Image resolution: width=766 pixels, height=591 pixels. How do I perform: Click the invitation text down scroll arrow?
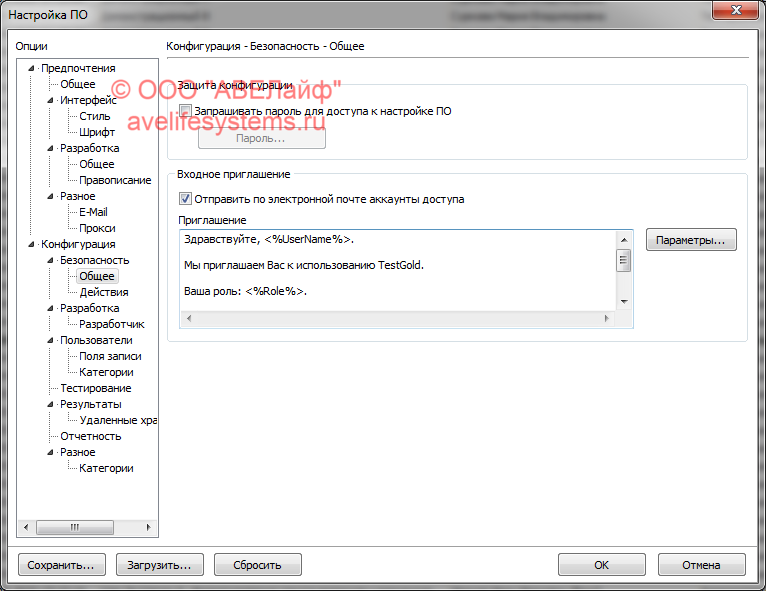point(623,301)
